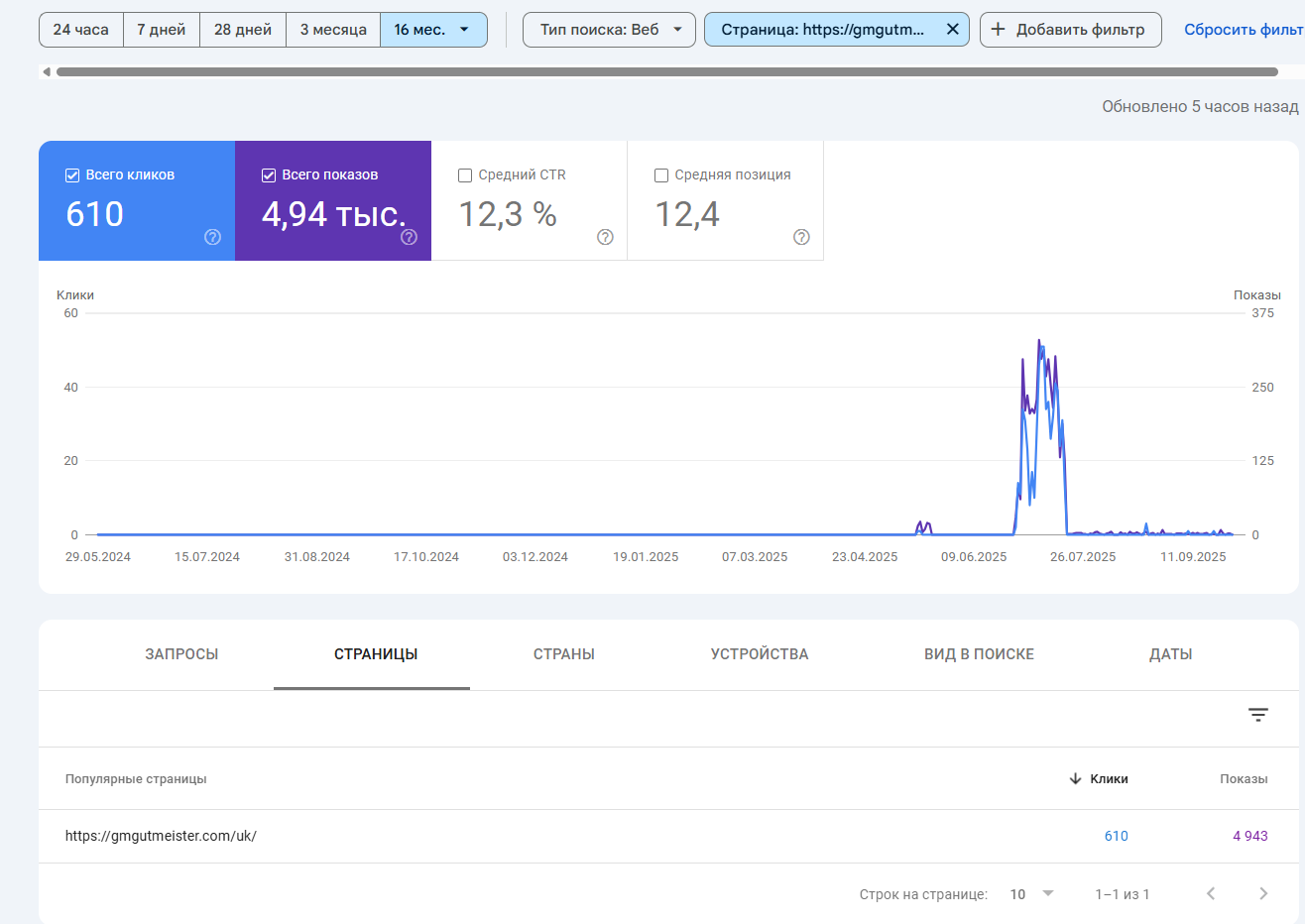
Task: Switch to the ЗАПРОСЫ tab
Action: pyautogui.click(x=181, y=654)
